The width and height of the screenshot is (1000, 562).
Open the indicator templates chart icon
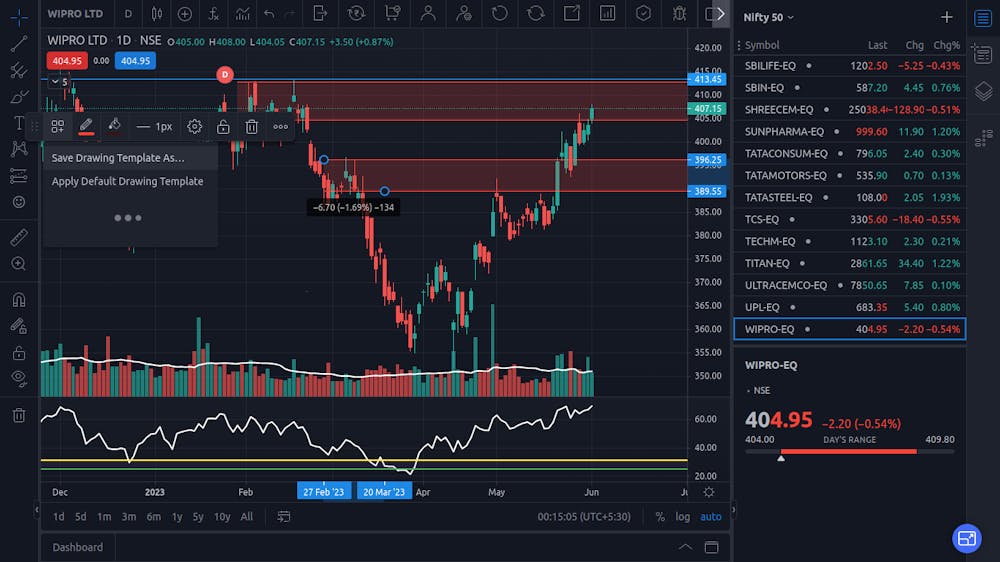[x=242, y=13]
